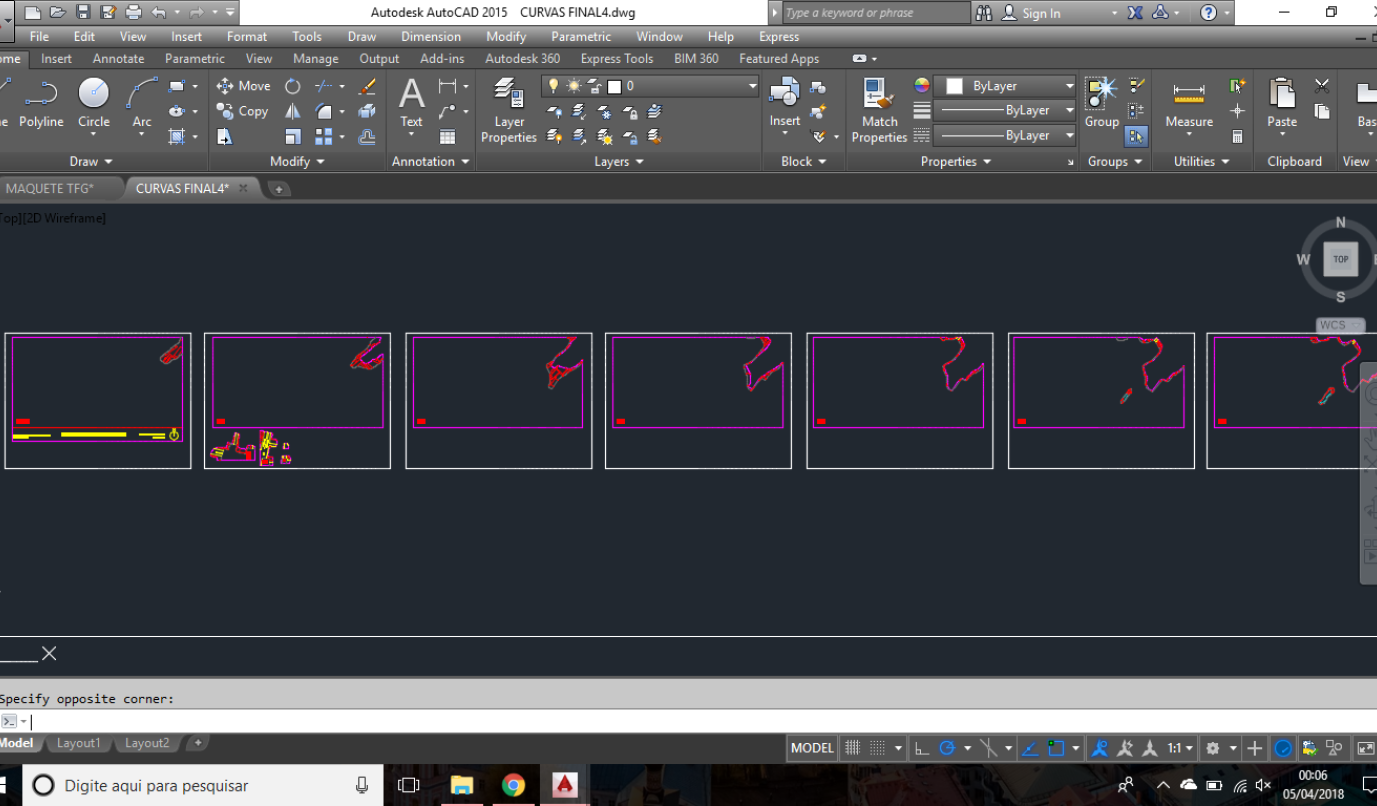1377x806 pixels.
Task: Expand the Layers panel dropdown
Action: pyautogui.click(x=619, y=161)
